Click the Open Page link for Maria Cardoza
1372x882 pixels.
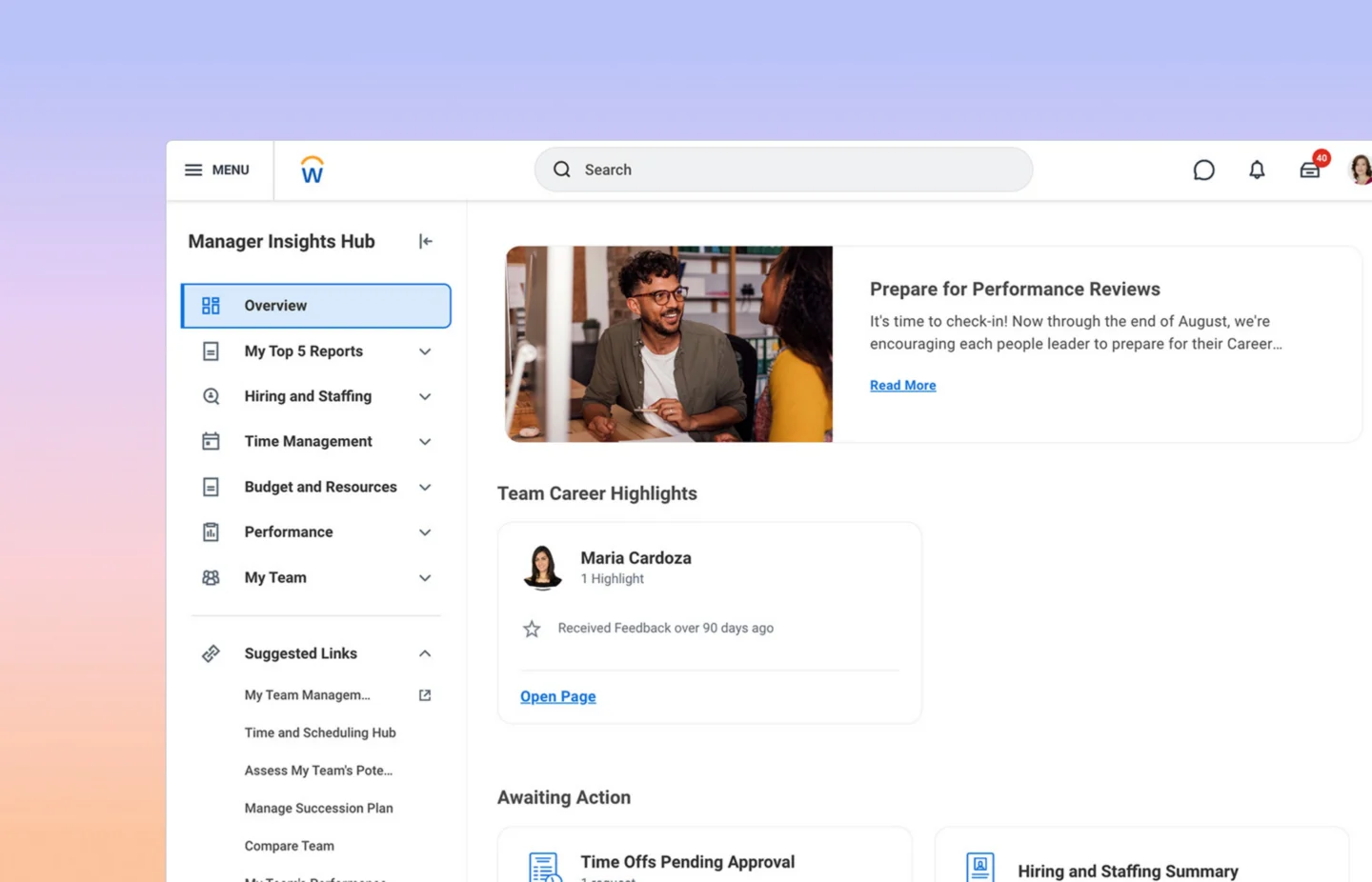pos(557,696)
